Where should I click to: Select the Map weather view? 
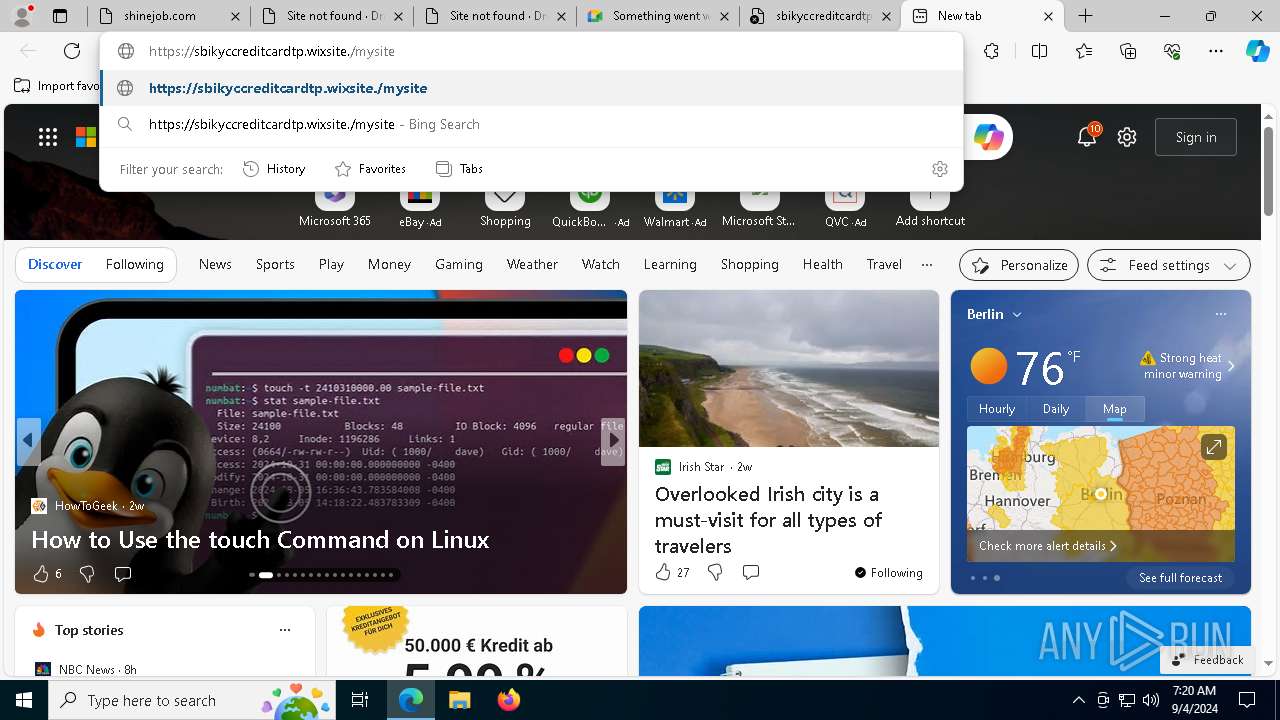[1114, 409]
